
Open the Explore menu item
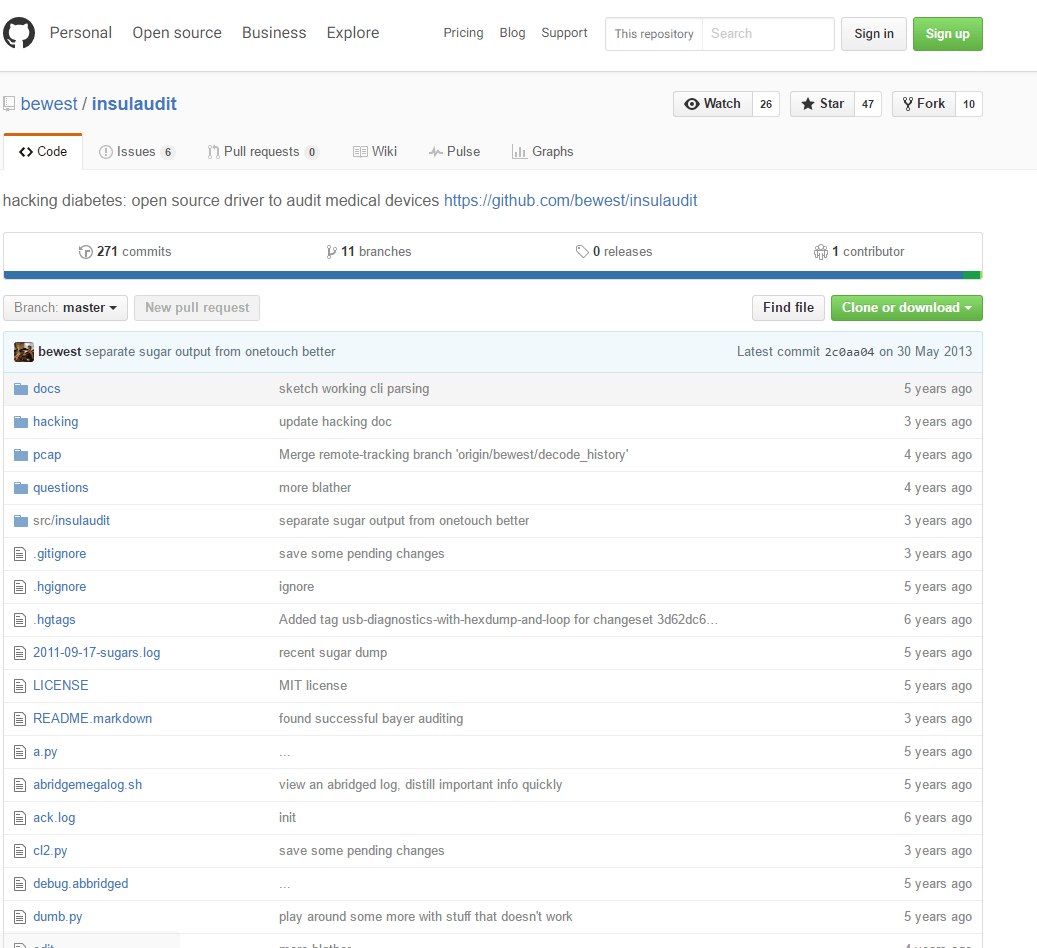[352, 32]
